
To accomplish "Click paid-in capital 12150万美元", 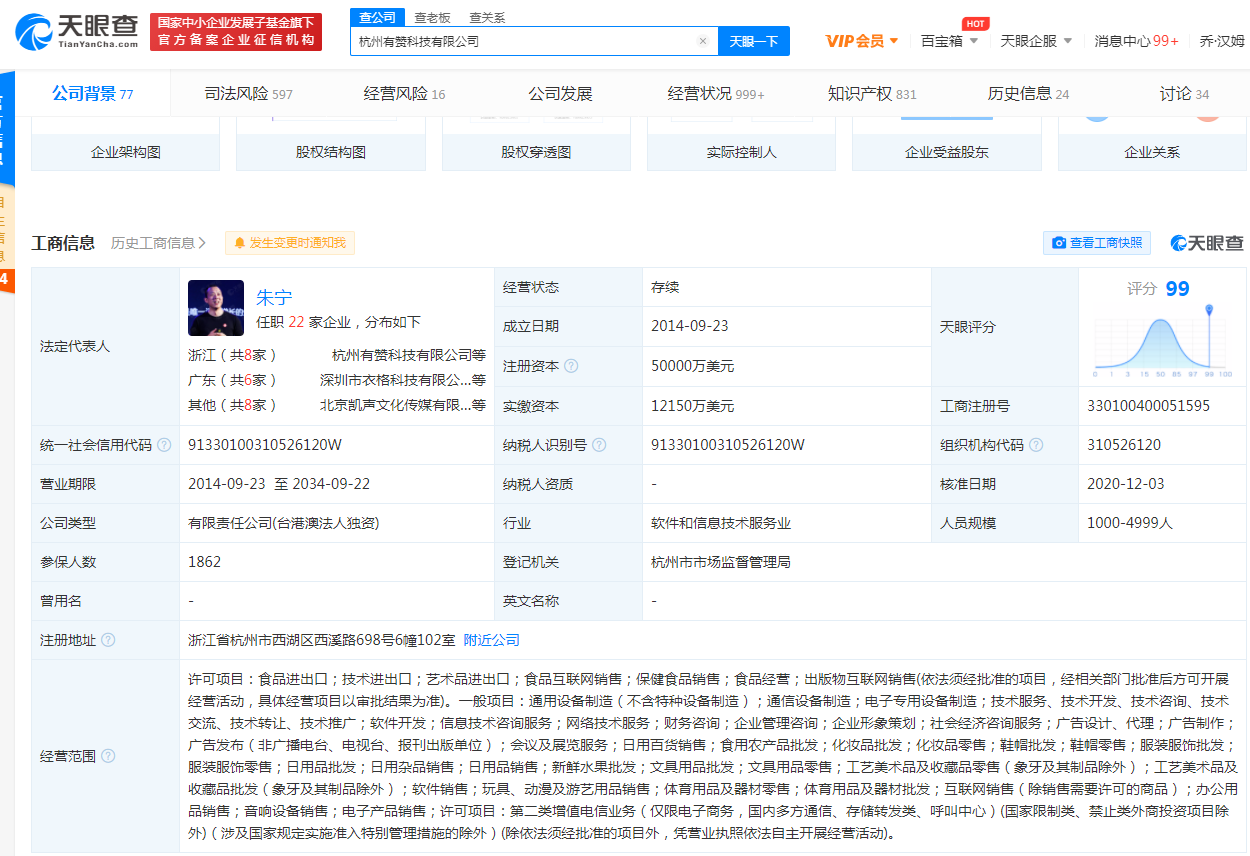I will (692, 406).
